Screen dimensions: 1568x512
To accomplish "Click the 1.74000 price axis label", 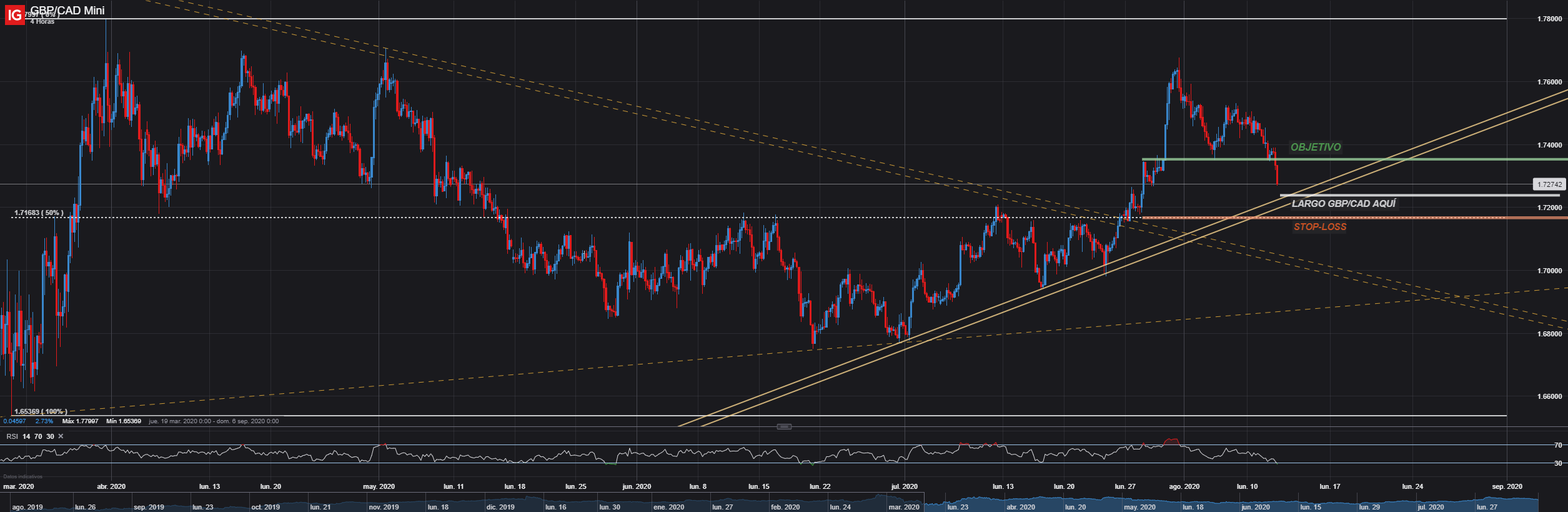I will pyautogui.click(x=1549, y=145).
